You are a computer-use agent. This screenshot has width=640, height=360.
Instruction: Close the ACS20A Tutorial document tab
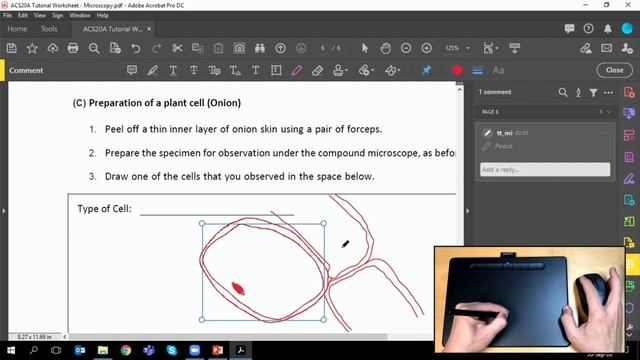(x=149, y=29)
